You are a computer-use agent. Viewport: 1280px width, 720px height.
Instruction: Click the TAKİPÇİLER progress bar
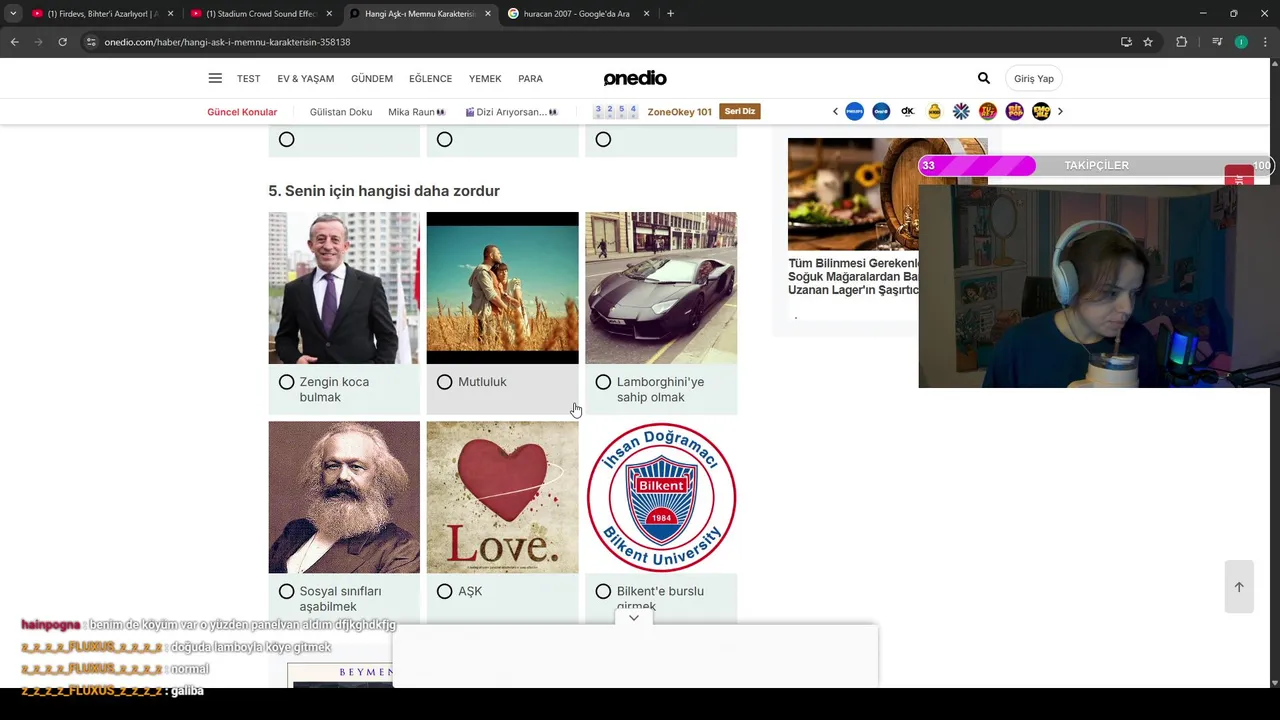[x=1095, y=165]
